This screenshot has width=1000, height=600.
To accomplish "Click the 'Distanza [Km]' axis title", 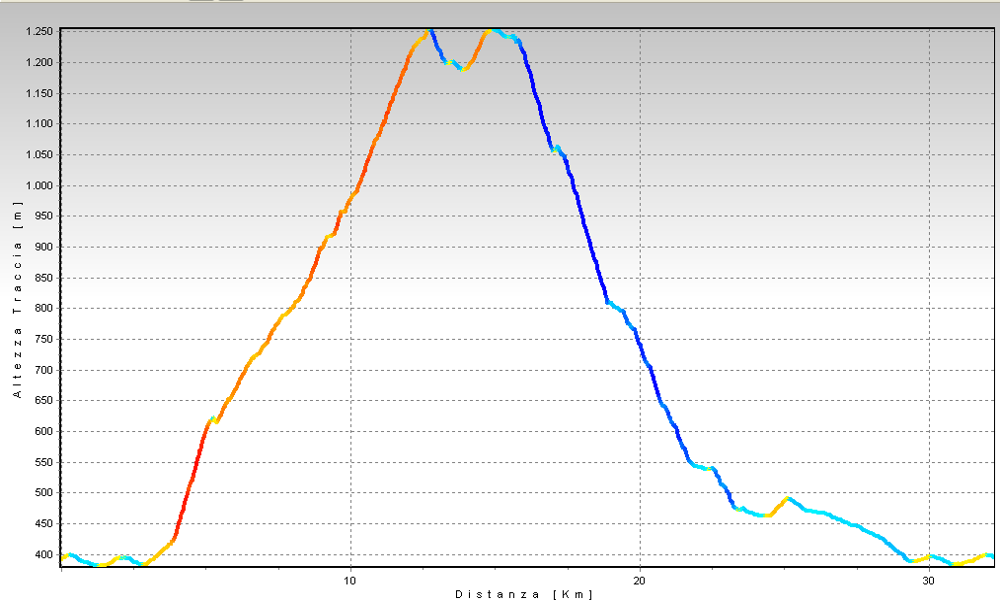I will 524,594.
